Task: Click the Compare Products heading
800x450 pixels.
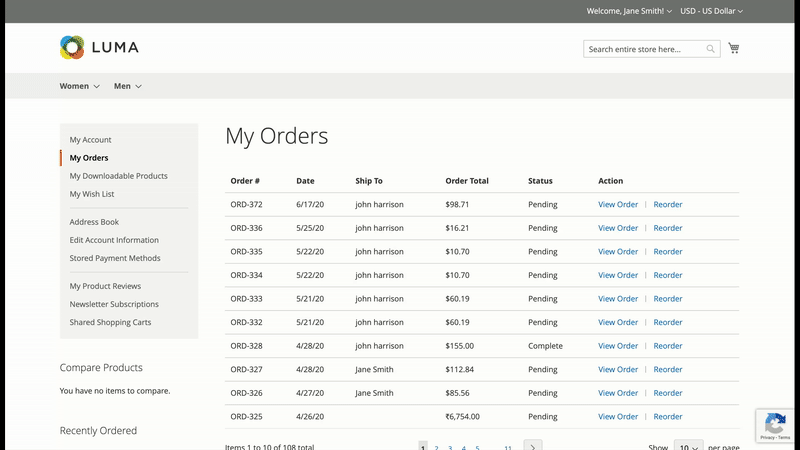Action: [x=101, y=367]
